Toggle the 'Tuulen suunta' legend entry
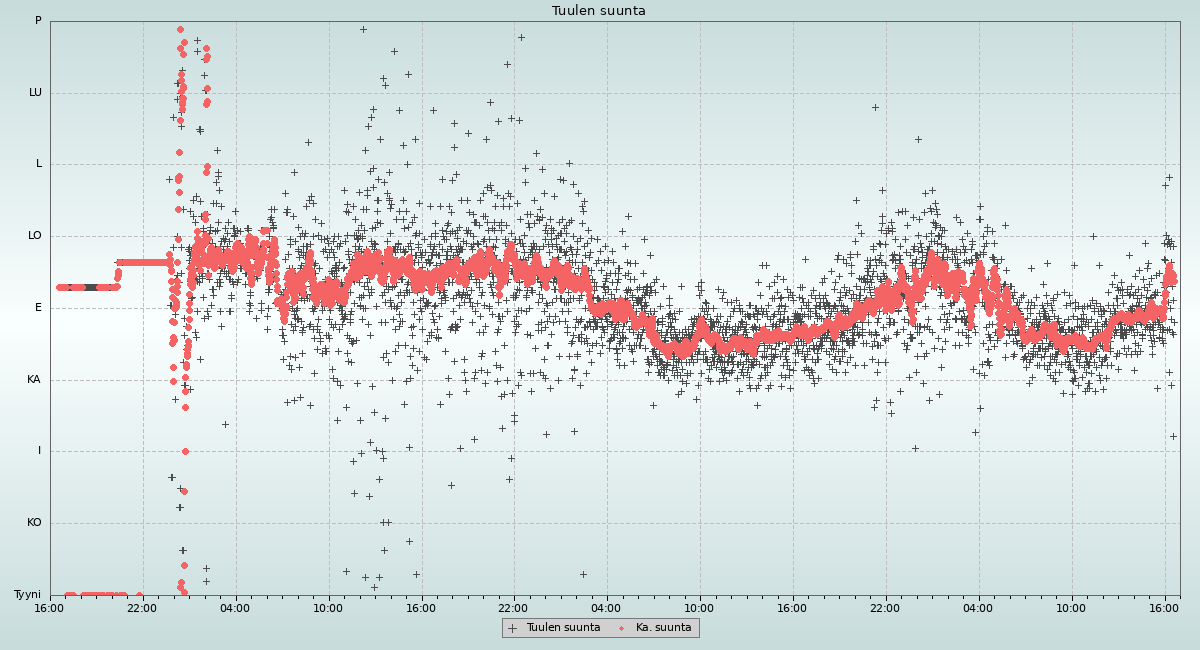 coord(563,628)
